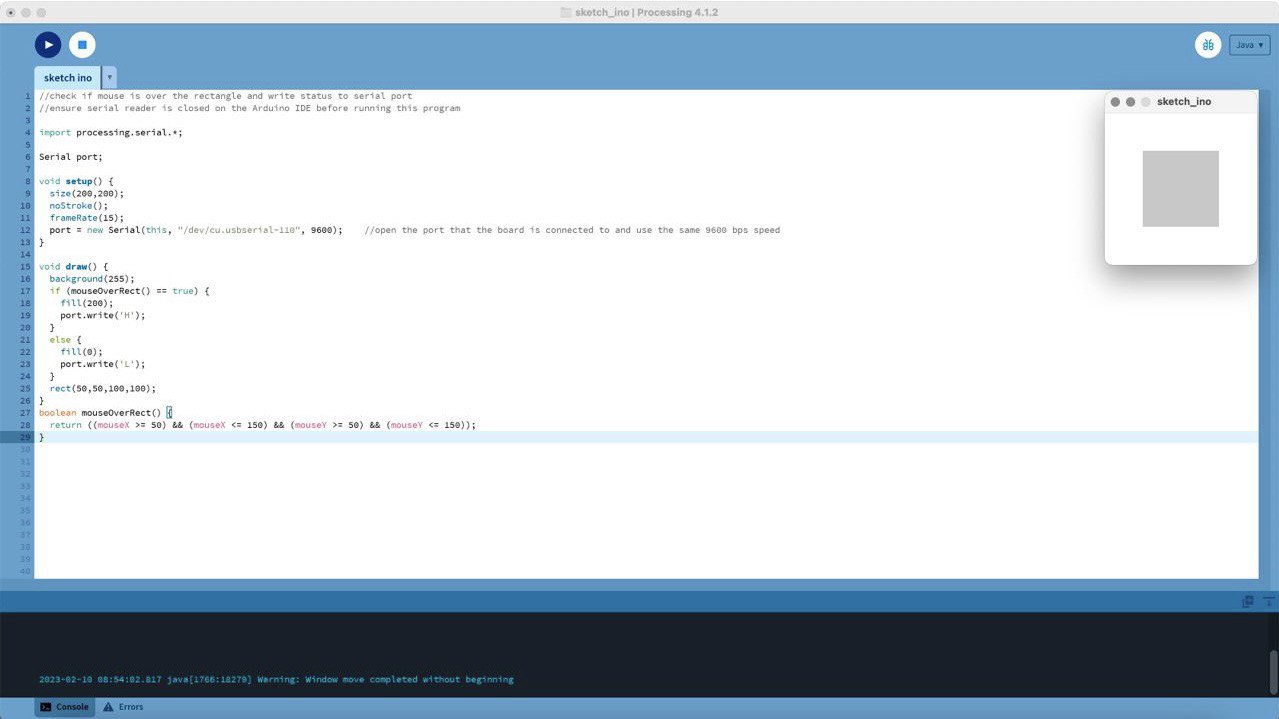The height and width of the screenshot is (719, 1279).
Task: Click the clear console icon
Action: click(x=1269, y=601)
